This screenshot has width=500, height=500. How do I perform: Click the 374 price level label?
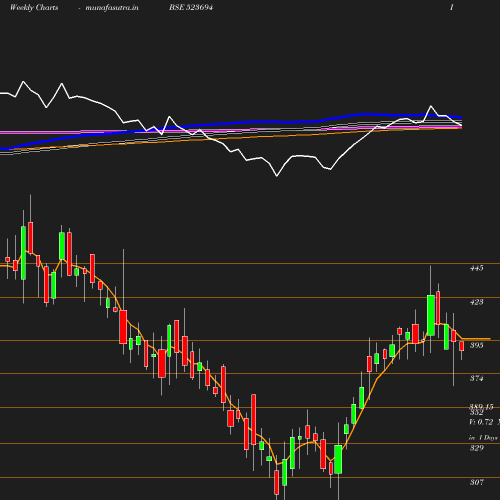pyautogui.click(x=476, y=378)
